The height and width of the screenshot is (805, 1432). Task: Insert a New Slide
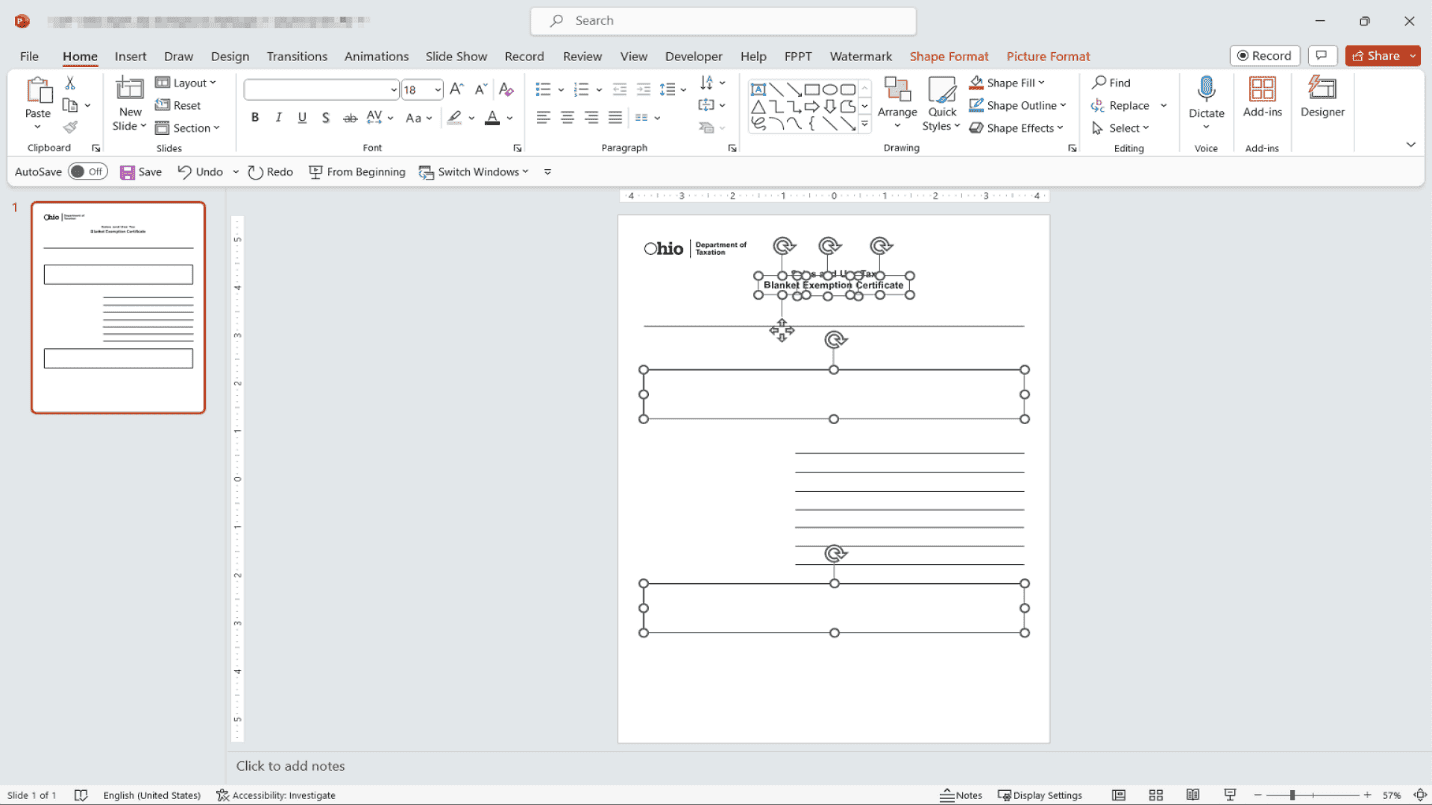[x=130, y=104]
